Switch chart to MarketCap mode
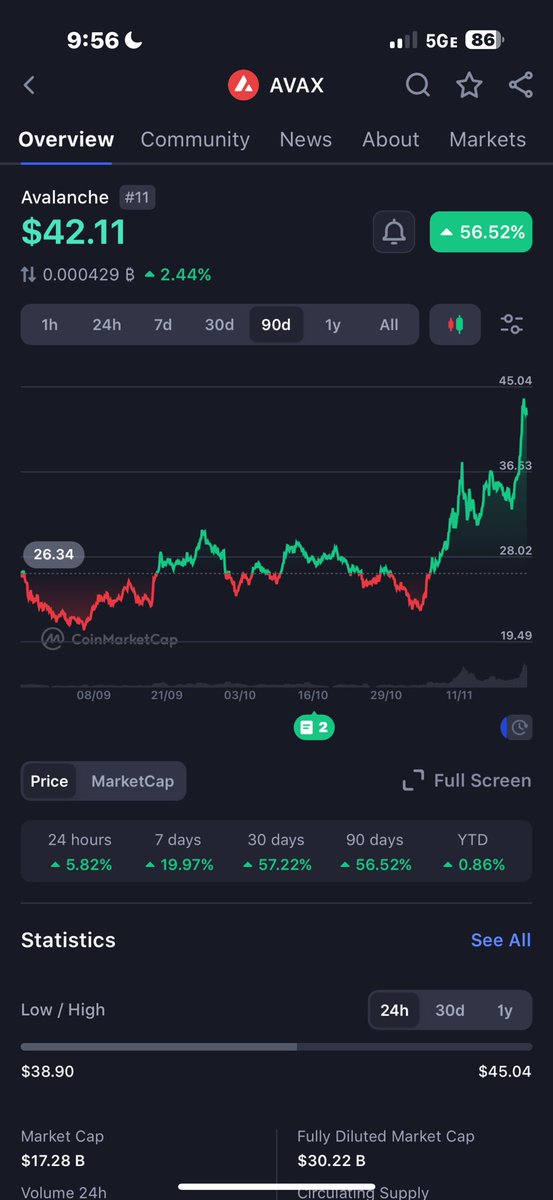The width and height of the screenshot is (553, 1200). (132, 781)
